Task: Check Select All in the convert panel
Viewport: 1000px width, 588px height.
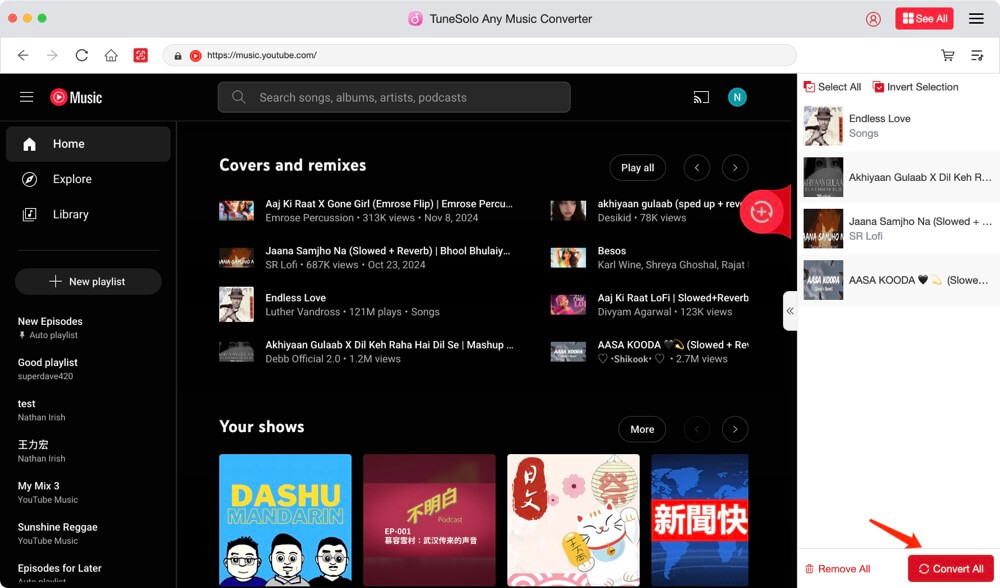Action: 832,87
